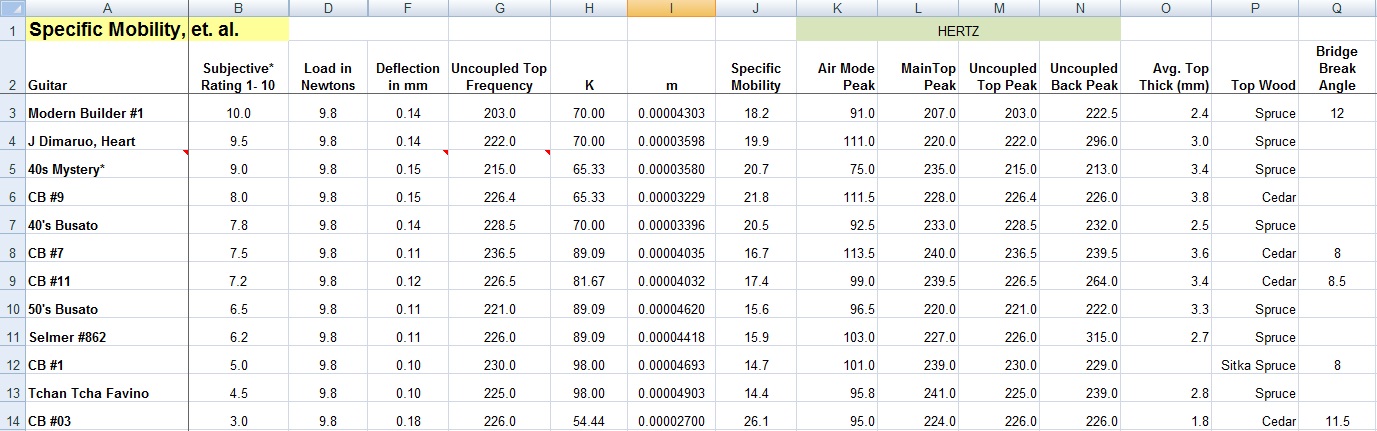Click the 'Bridge Break Angle' heading cell
This screenshot has height=431, width=1377.
[x=1337, y=69]
